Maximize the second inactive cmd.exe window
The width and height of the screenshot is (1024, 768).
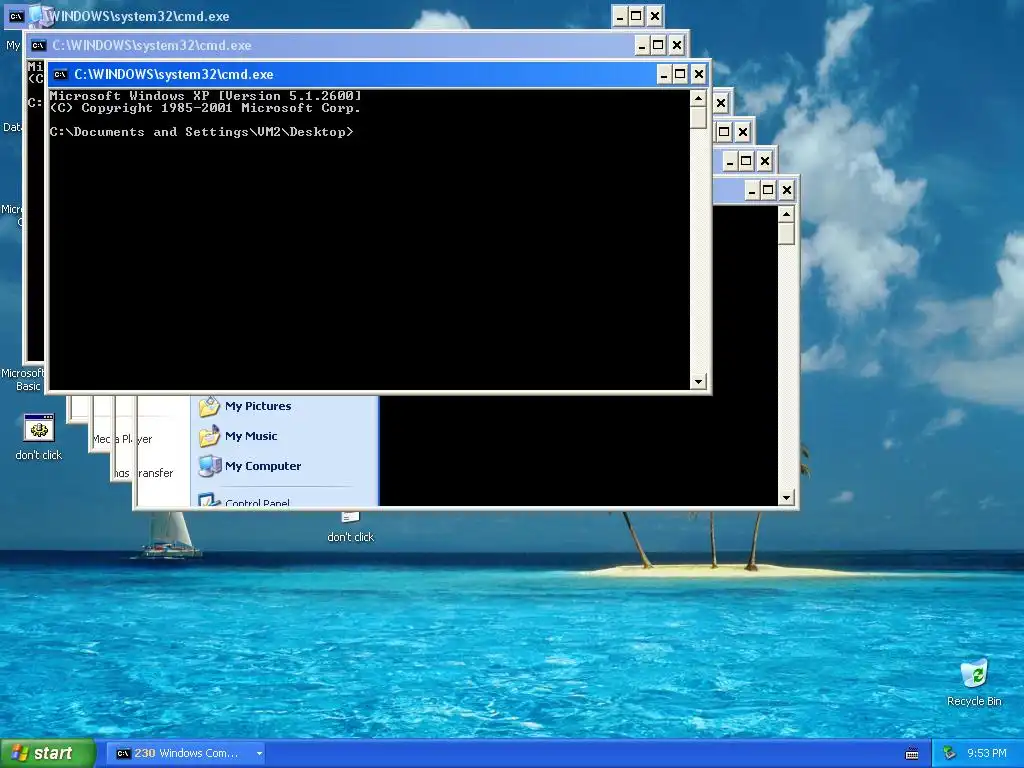pyautogui.click(x=658, y=46)
